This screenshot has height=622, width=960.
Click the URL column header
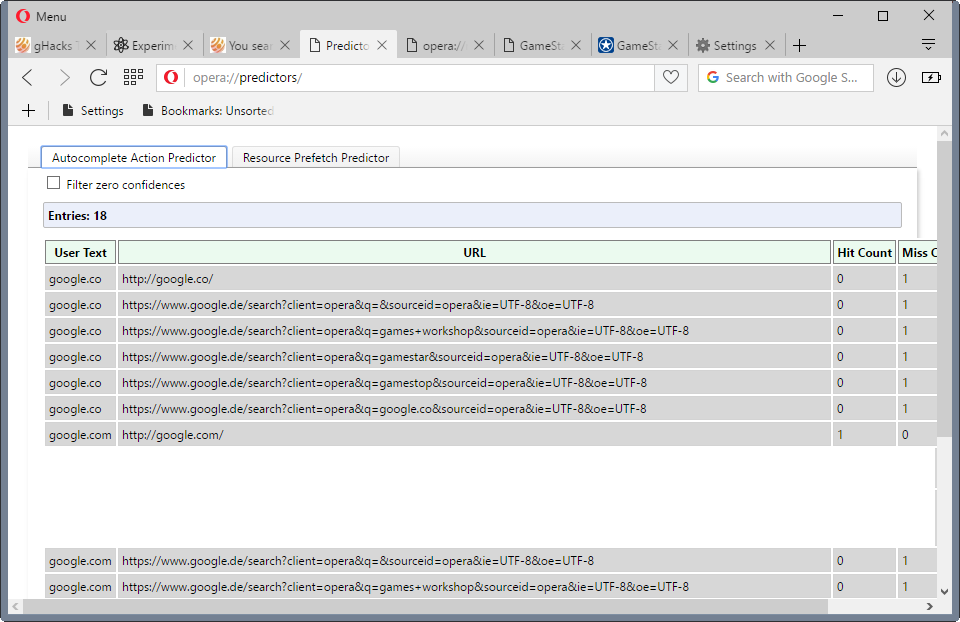coord(474,252)
